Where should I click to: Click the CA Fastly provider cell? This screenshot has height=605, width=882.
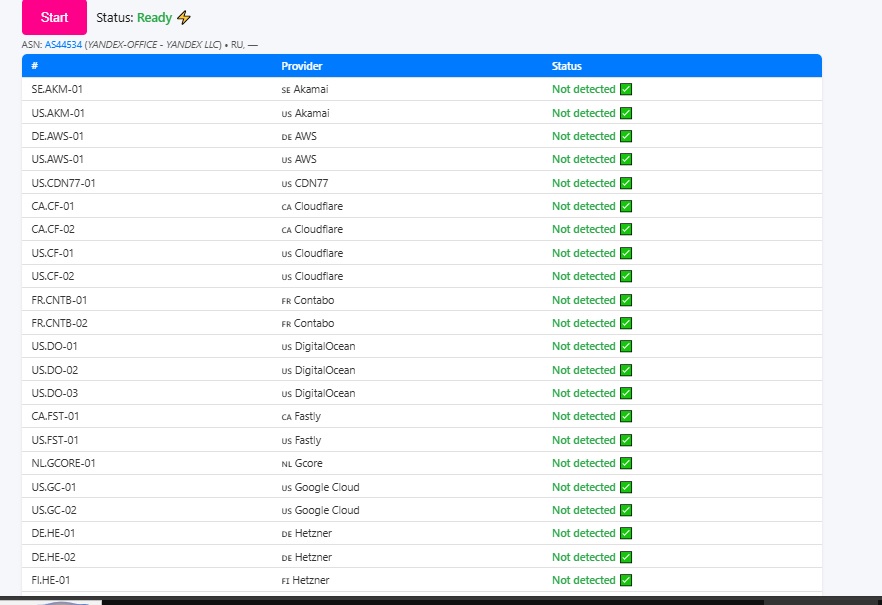pyautogui.click(x=301, y=417)
